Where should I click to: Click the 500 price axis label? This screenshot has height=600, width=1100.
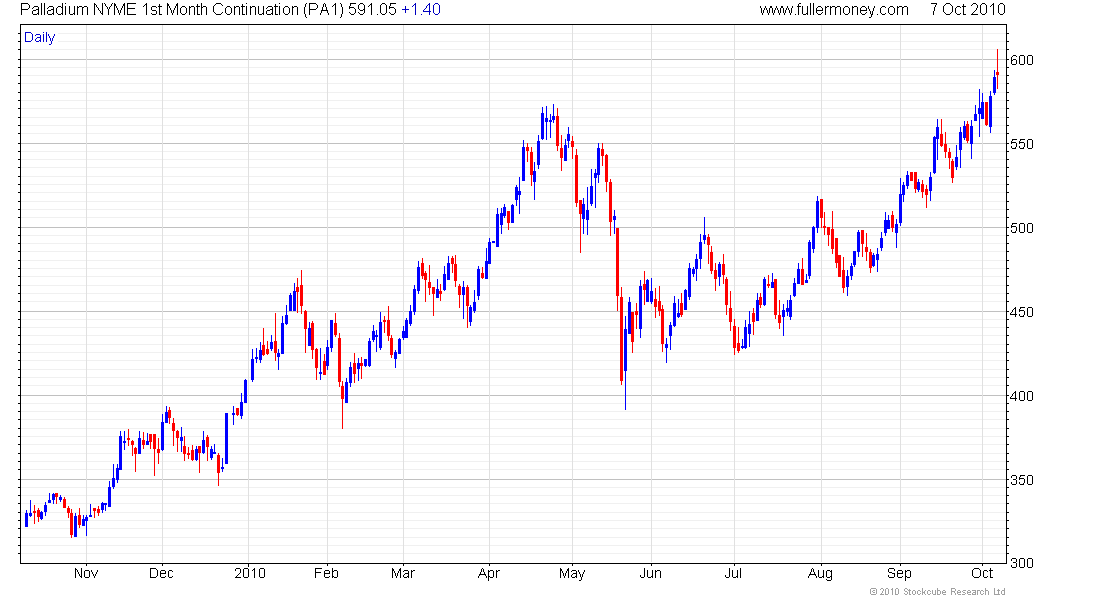(1021, 228)
